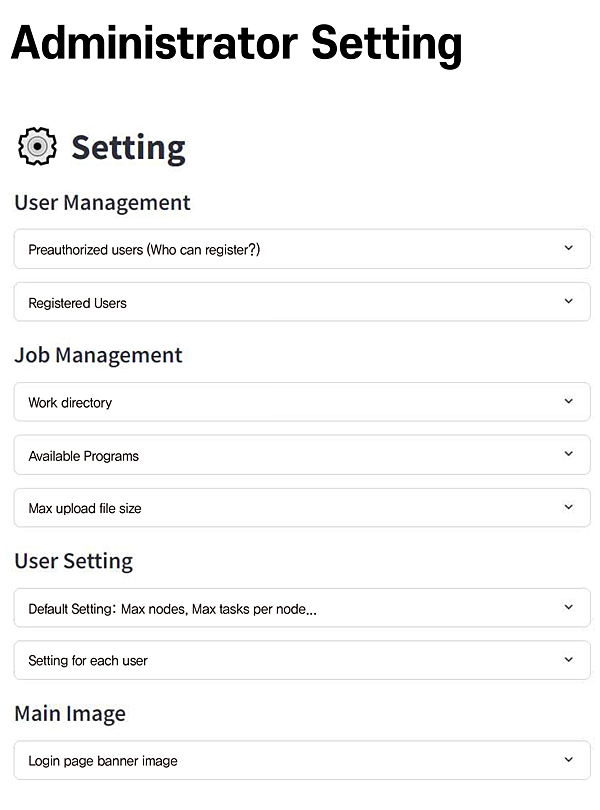Open Setting for each user

click(88, 661)
